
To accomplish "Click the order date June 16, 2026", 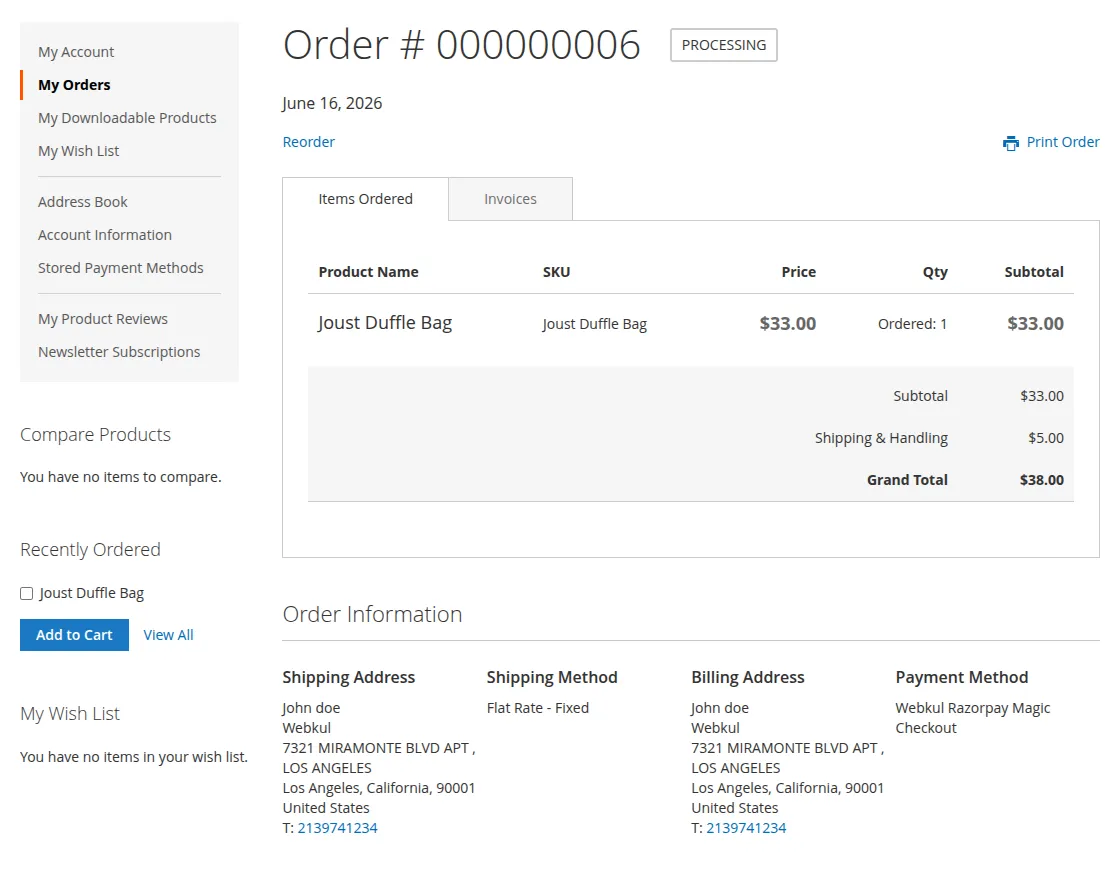I will tap(332, 104).
